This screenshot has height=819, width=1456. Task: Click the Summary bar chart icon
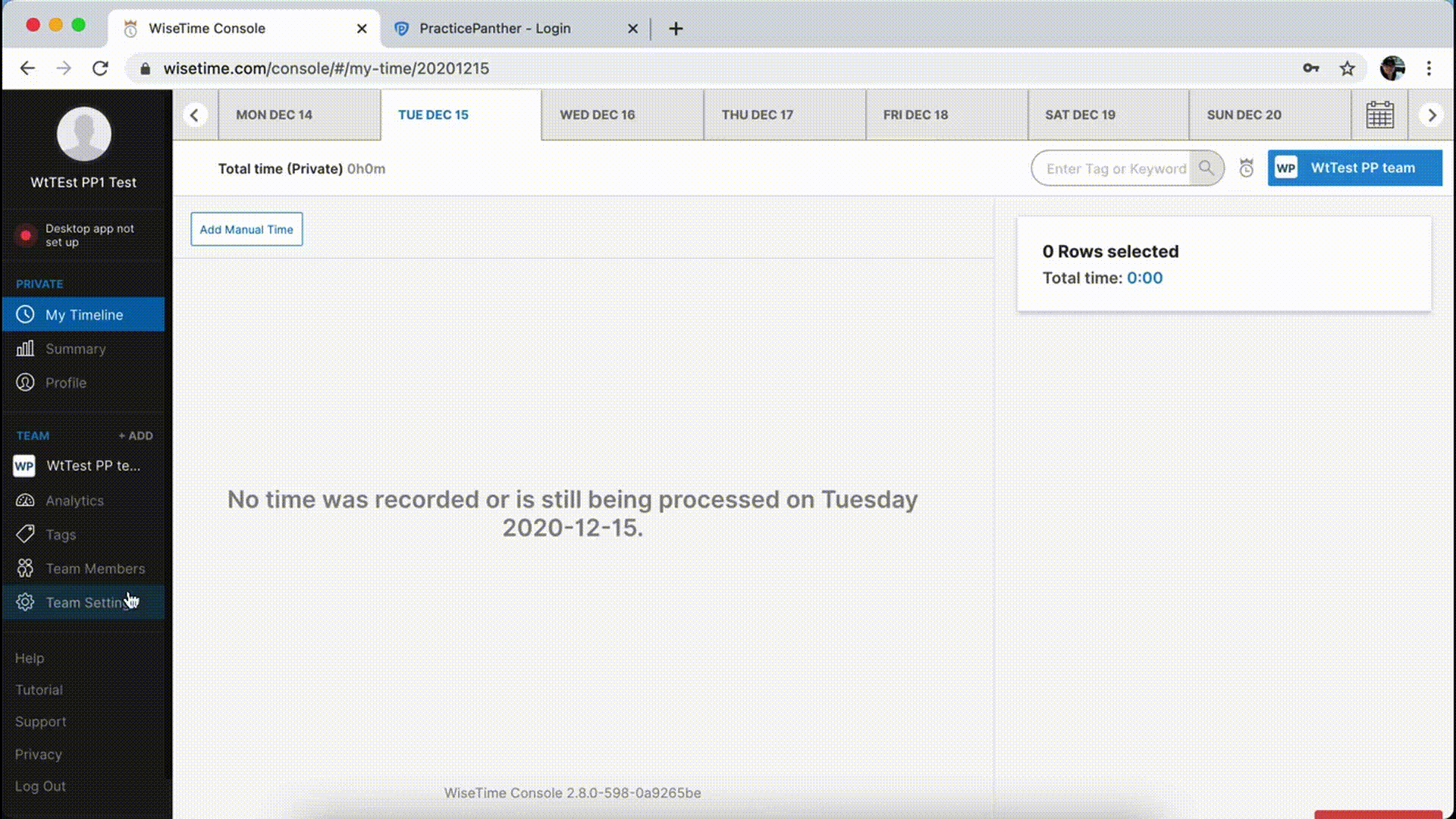coord(25,348)
